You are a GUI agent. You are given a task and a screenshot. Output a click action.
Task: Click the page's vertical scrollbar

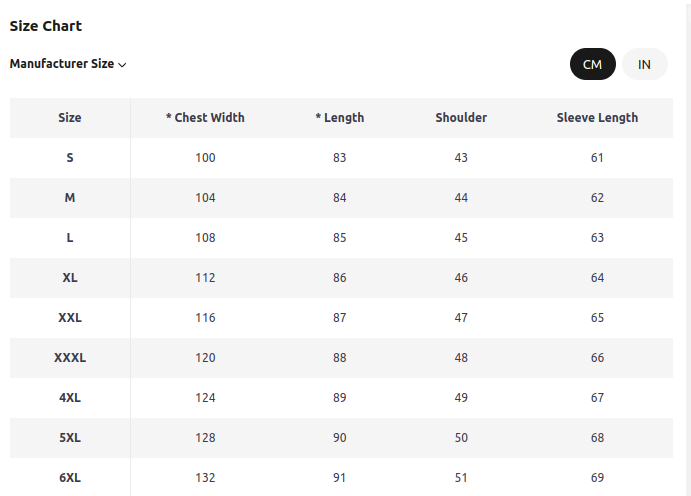(x=688, y=248)
